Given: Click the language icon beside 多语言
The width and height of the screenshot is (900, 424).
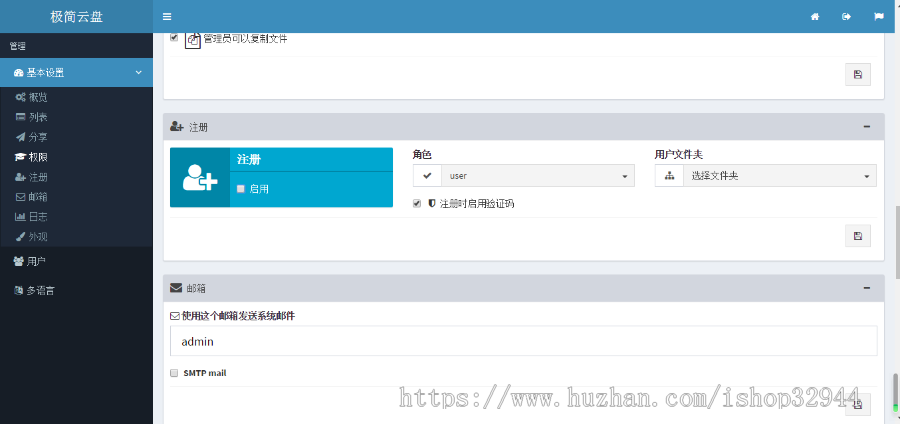Looking at the screenshot, I should point(18,290).
